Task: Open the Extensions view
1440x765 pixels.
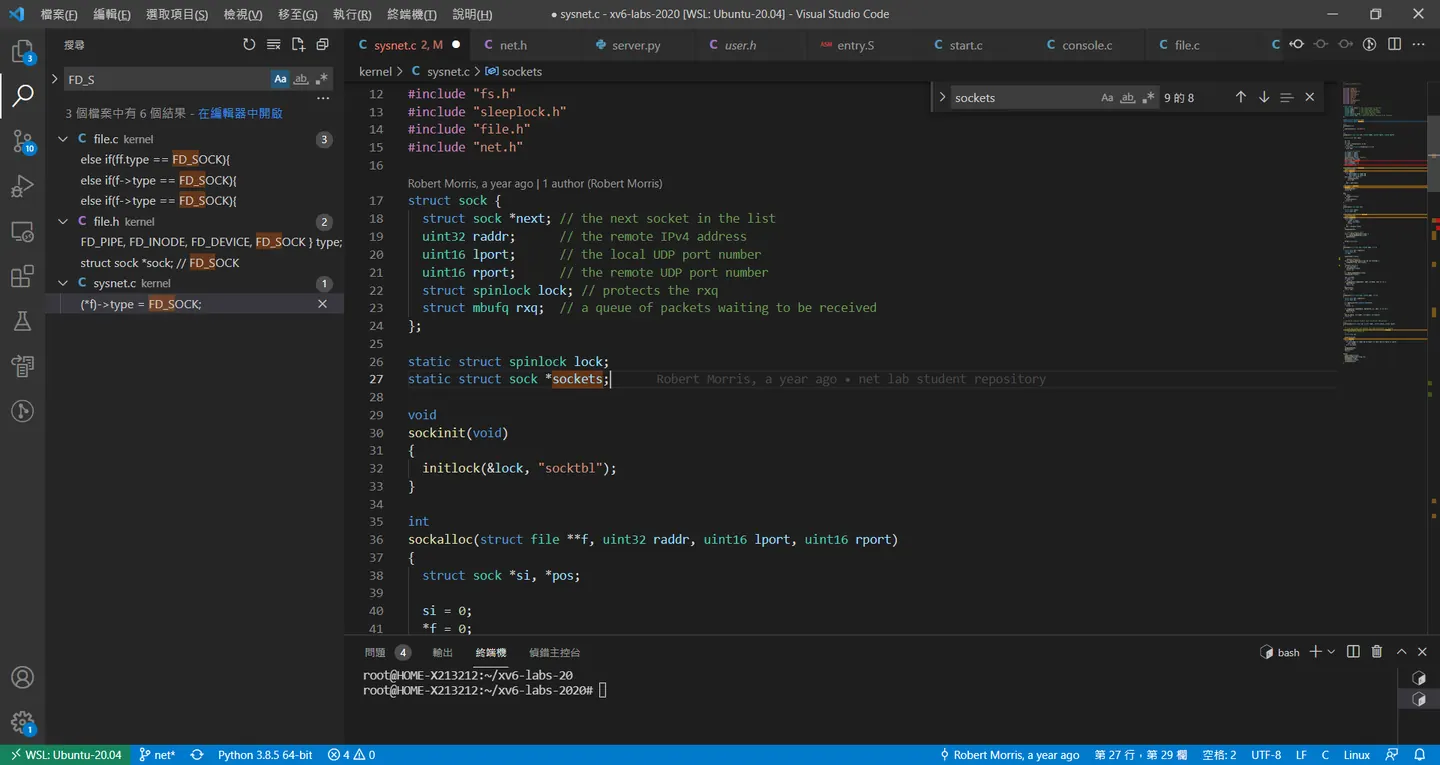Action: (22, 277)
